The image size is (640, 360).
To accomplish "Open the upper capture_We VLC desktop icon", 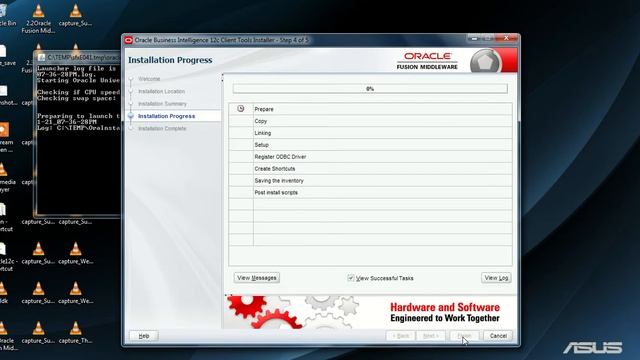I will click(x=75, y=253).
